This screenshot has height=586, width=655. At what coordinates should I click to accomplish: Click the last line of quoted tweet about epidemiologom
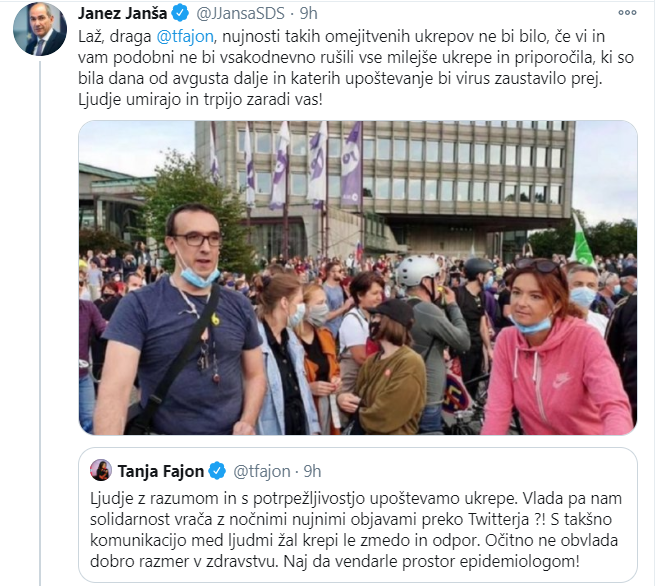point(335,561)
